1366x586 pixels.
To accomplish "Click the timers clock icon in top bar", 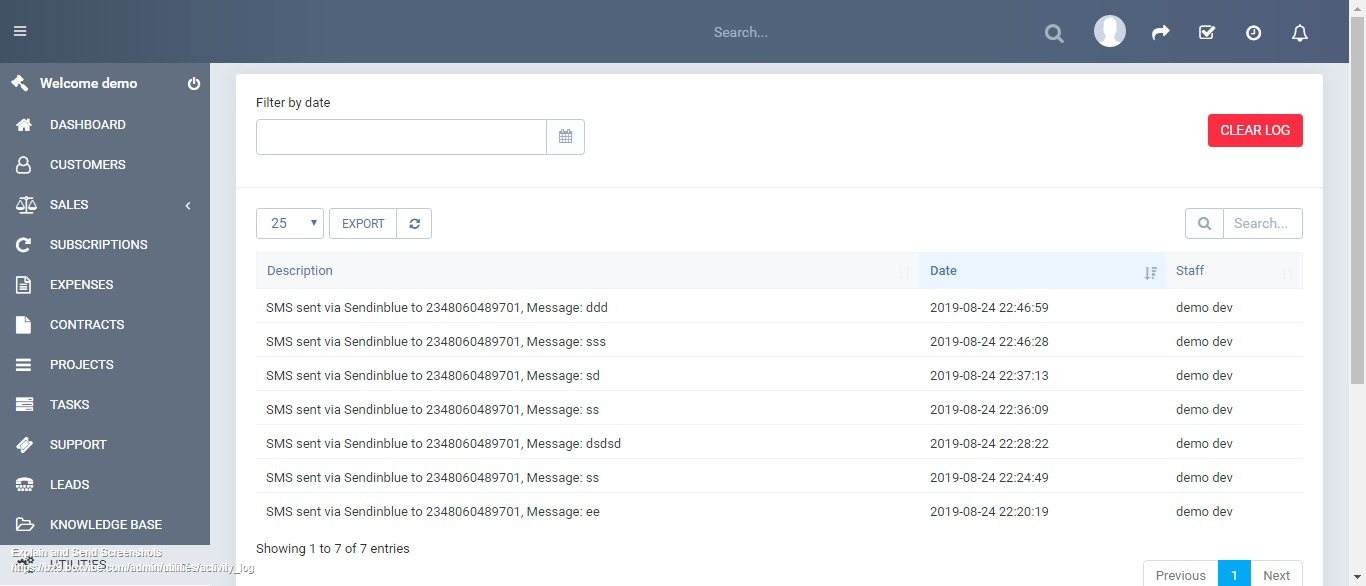I will coord(1253,32).
